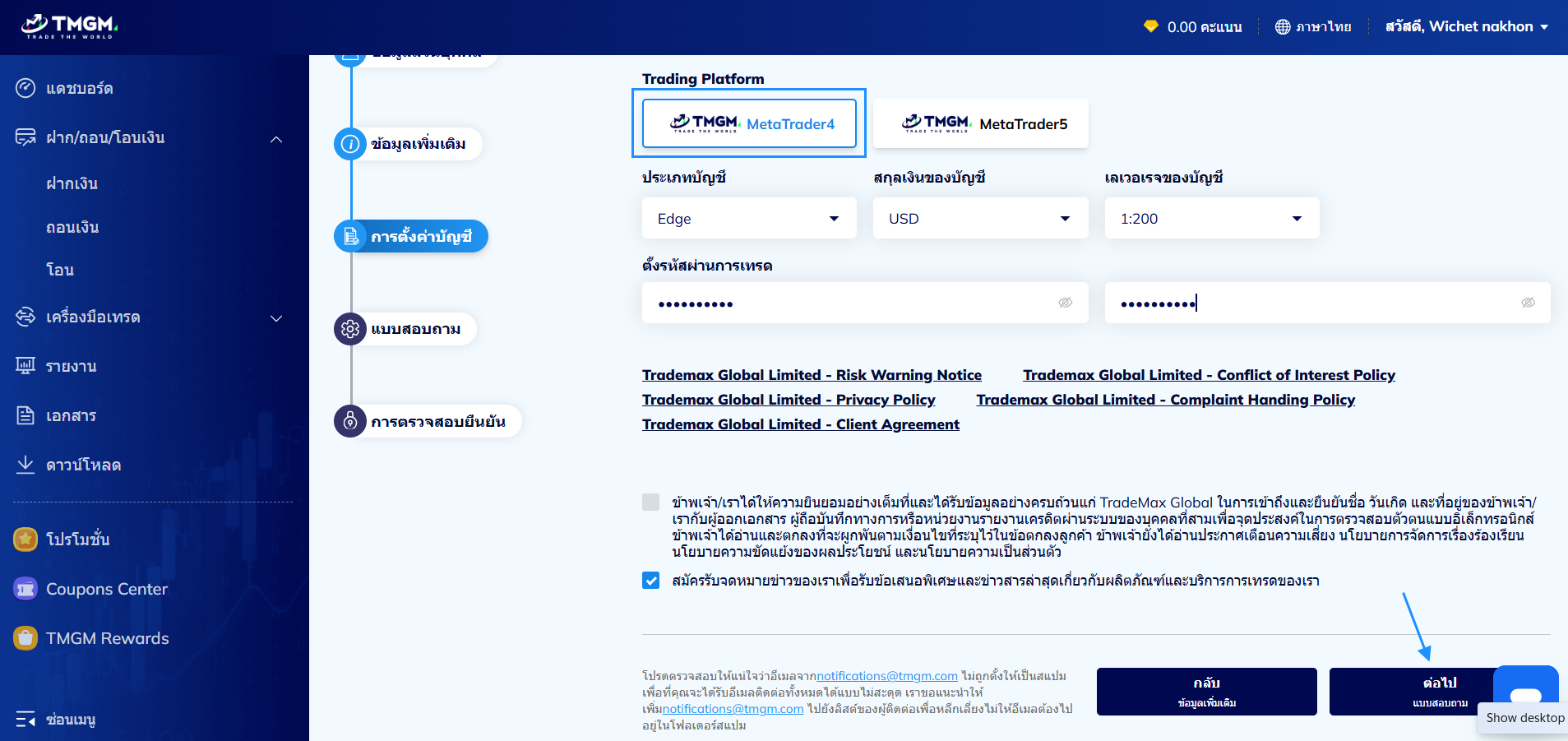1568x741 pixels.
Task: Open leverage 1:200 dropdown
Action: click(x=1212, y=218)
